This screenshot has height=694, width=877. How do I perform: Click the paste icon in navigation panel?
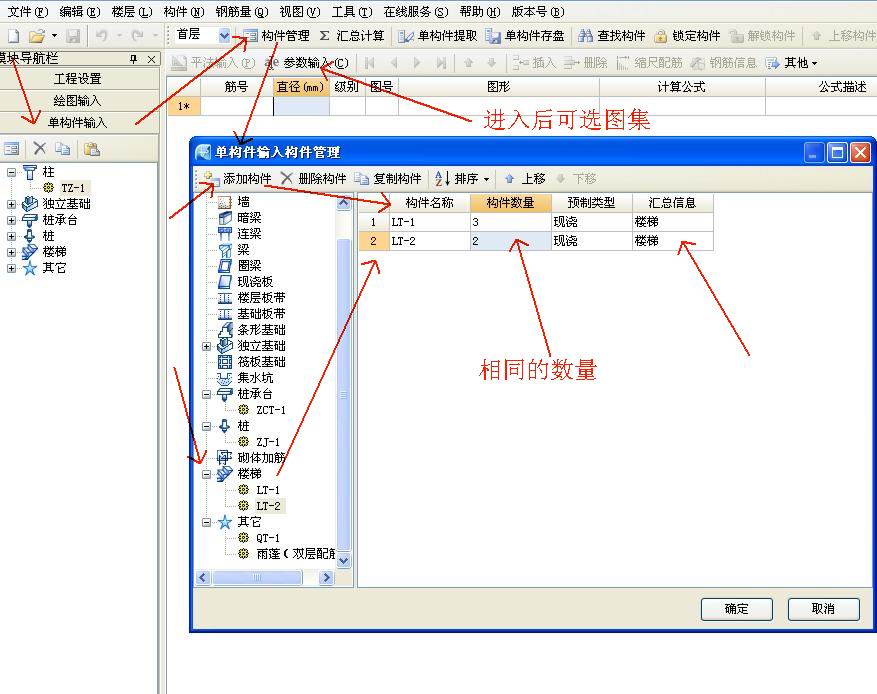[x=92, y=148]
